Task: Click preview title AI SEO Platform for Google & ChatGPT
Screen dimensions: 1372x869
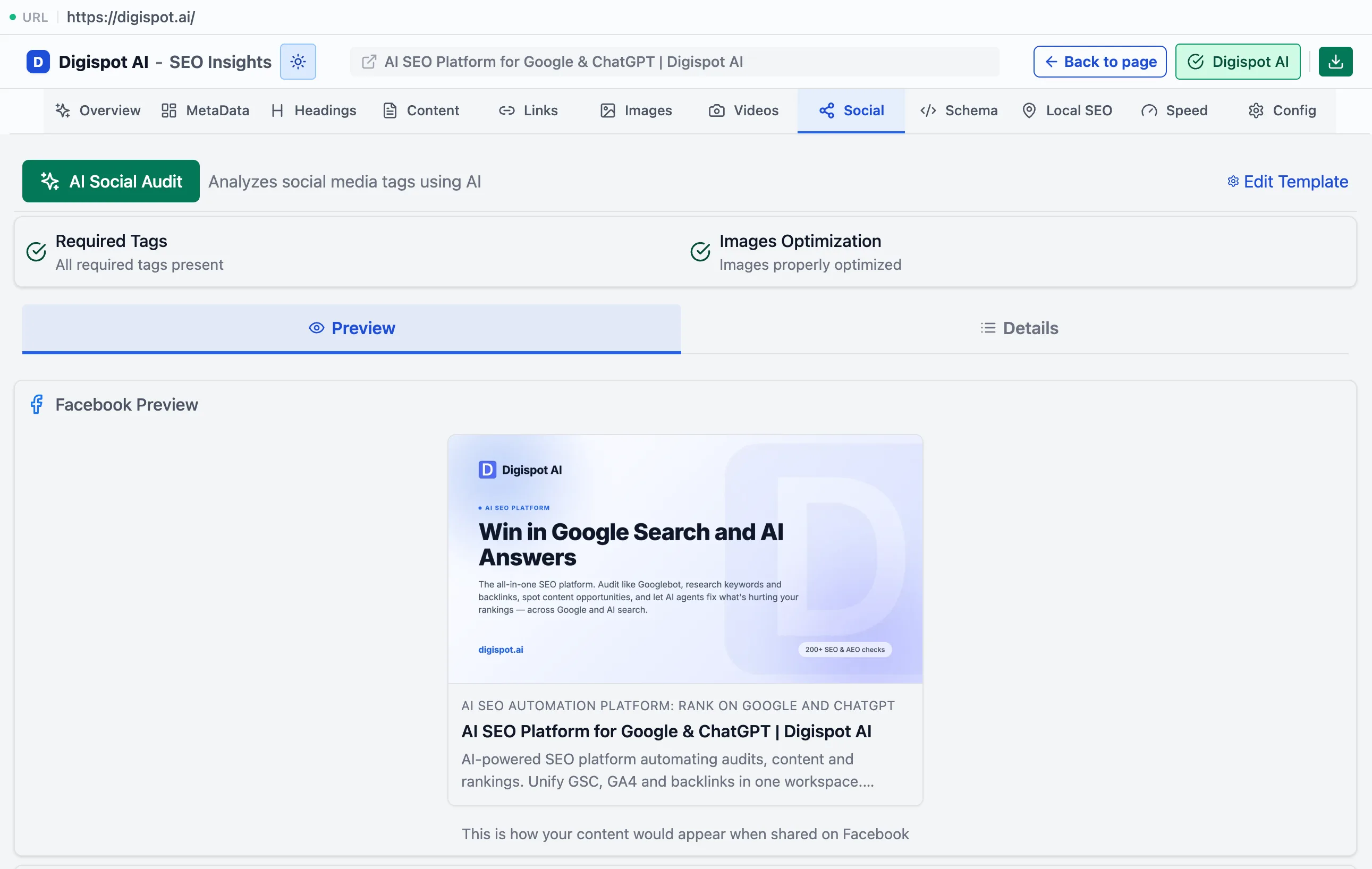Action: (666, 731)
